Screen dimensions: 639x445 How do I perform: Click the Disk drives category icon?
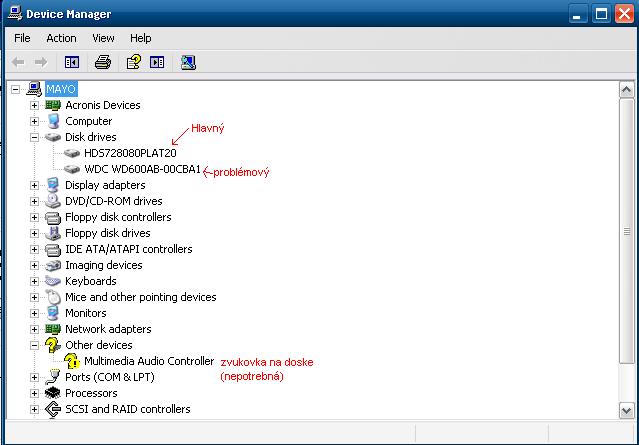(x=53, y=137)
